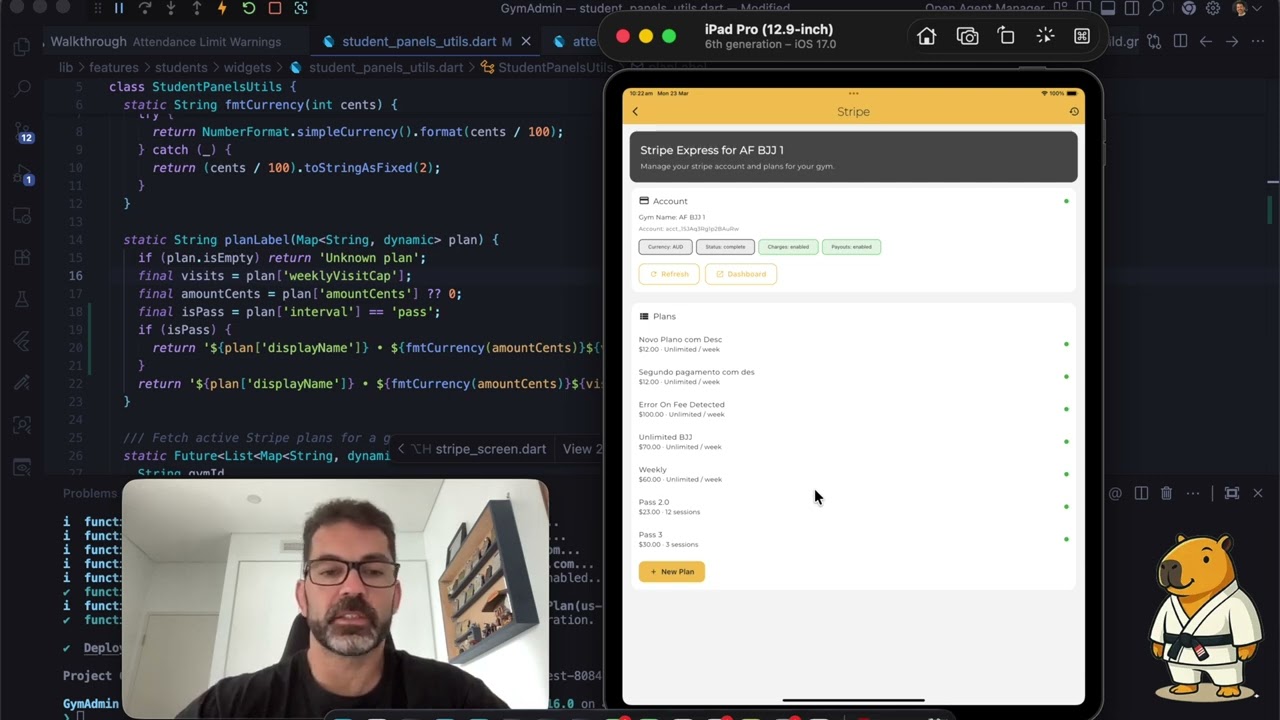Select the Error On Fee Detected plan
This screenshot has width=1280, height=720.
click(x=853, y=409)
